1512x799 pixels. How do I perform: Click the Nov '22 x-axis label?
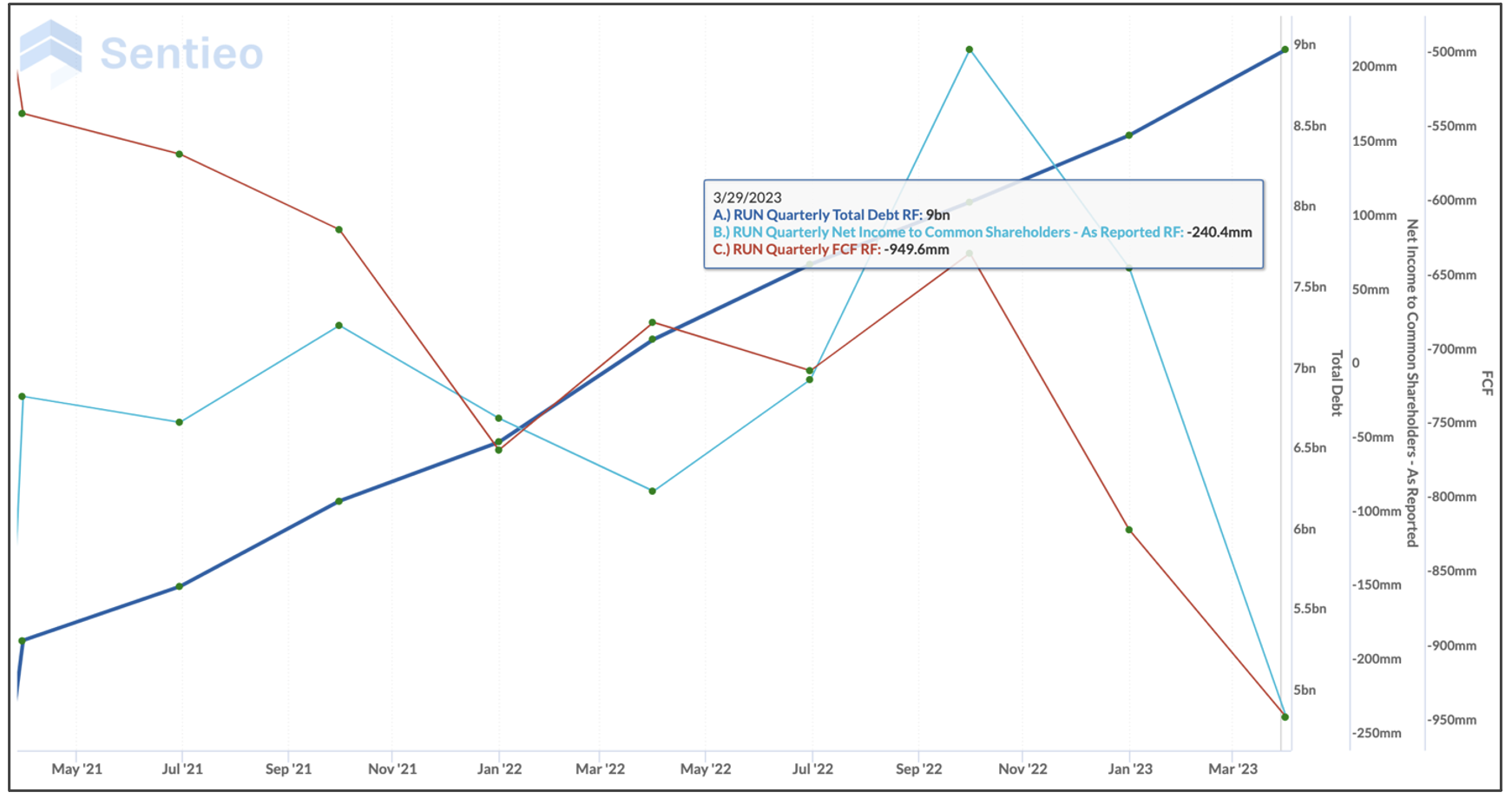click(x=1022, y=769)
